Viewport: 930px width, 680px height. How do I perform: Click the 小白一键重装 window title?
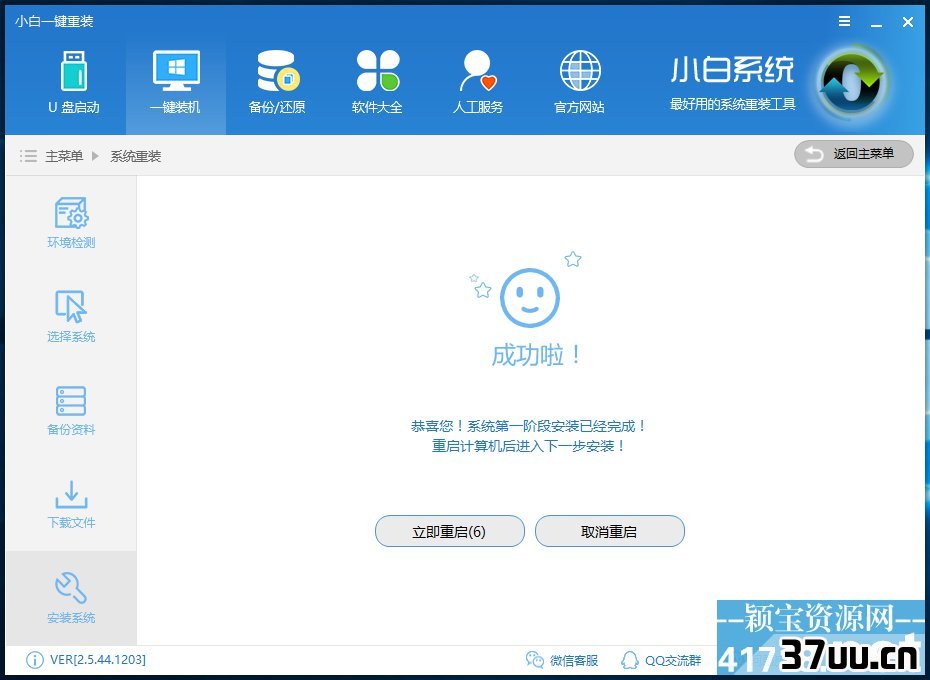click(55, 21)
